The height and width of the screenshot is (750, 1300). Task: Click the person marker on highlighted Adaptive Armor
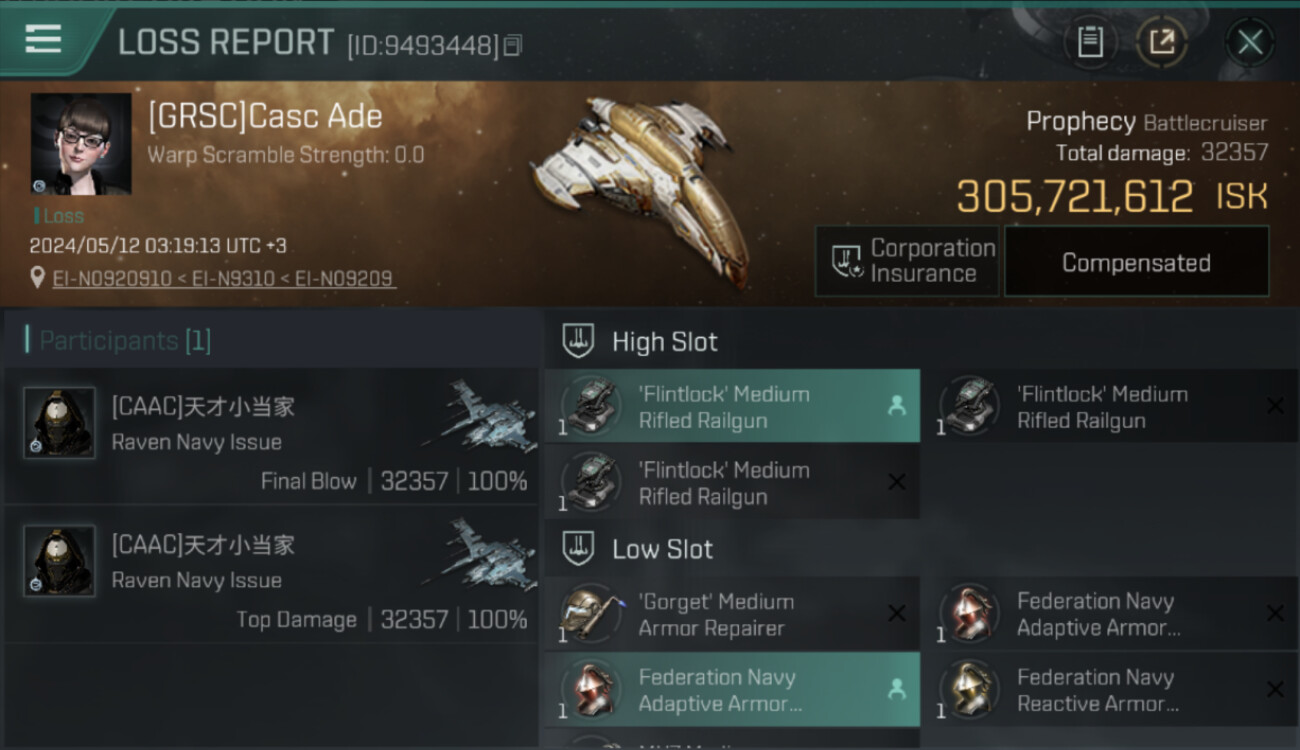(896, 689)
